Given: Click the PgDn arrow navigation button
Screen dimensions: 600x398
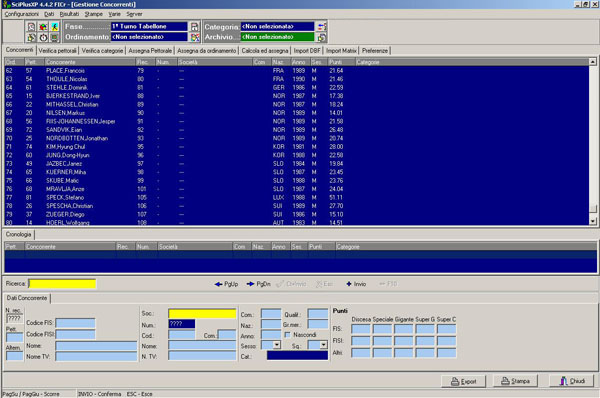Looking at the screenshot, I should pos(259,284).
